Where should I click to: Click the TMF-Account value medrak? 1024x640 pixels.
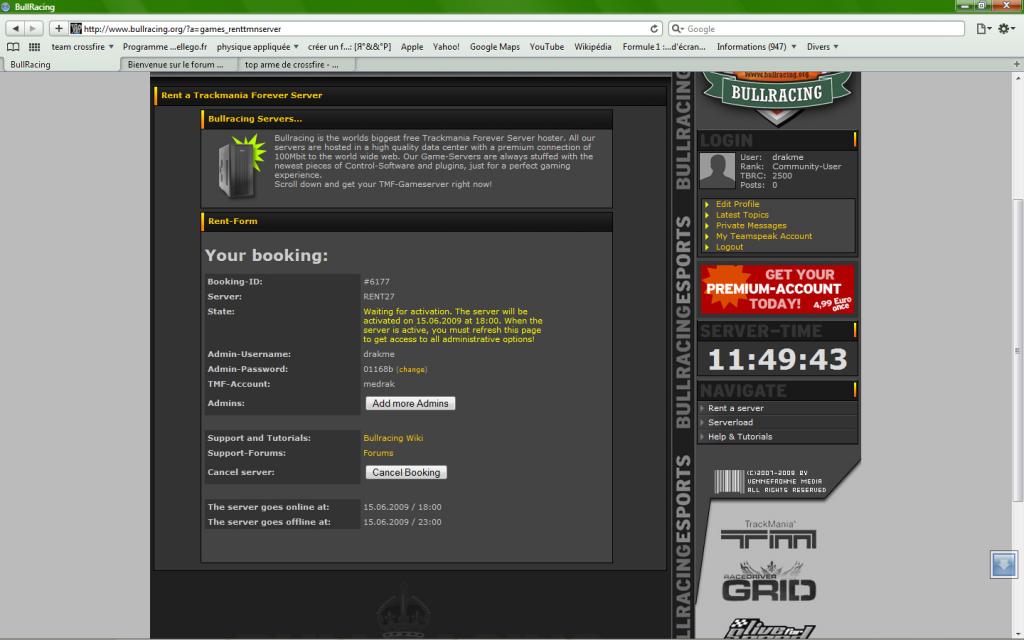tap(379, 385)
